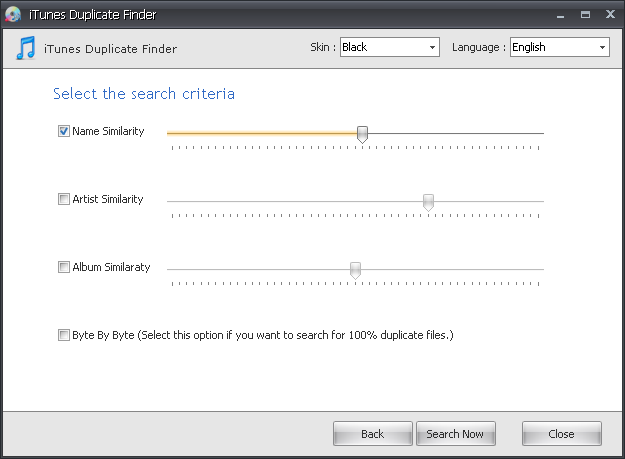Image resolution: width=625 pixels, height=459 pixels.
Task: Click the blue music note logo
Action: point(27,48)
